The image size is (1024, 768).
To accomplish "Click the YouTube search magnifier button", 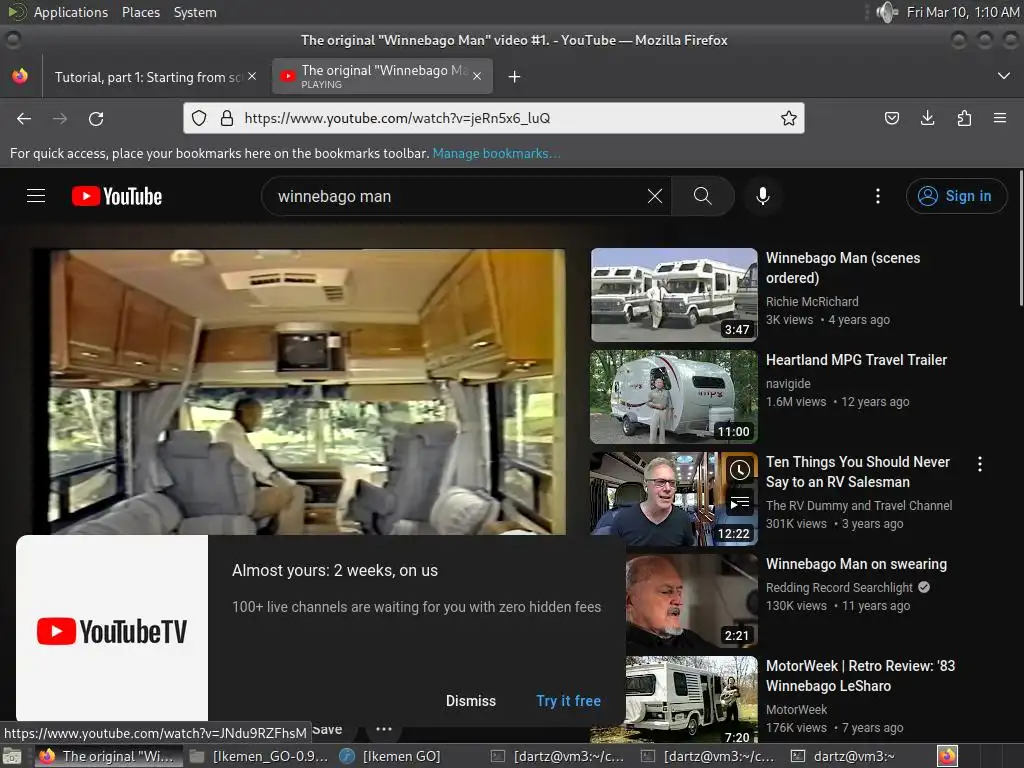I will (703, 196).
